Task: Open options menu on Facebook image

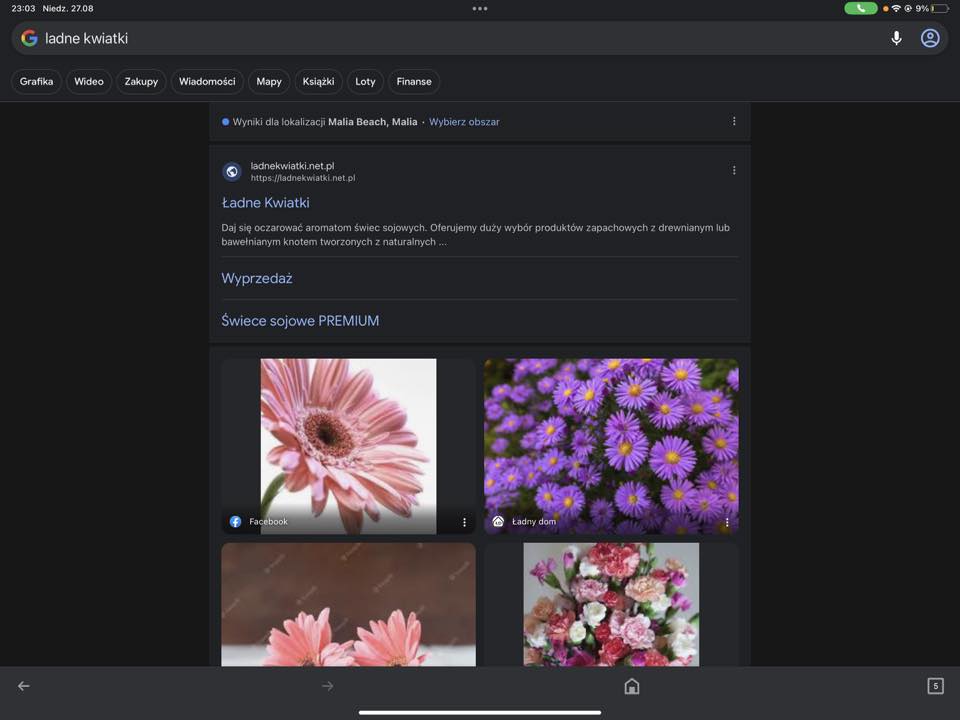Action: coord(464,522)
